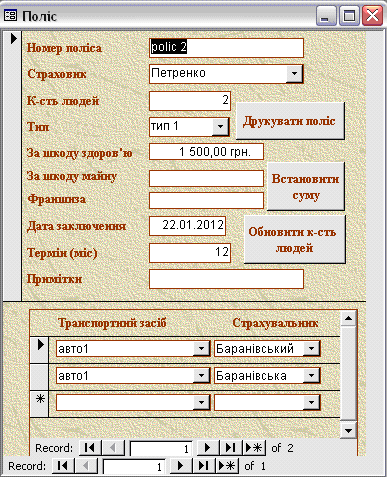Go to next record in subform navigator

(x=208, y=448)
